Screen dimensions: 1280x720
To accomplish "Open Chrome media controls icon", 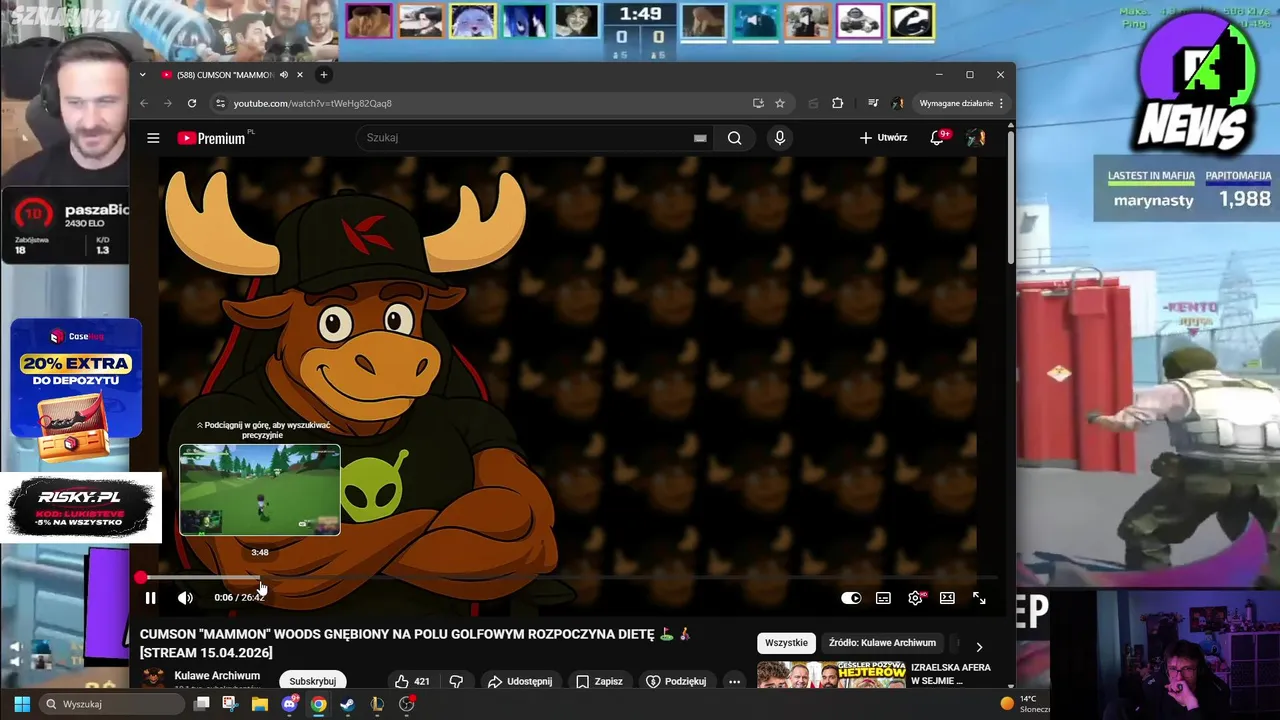I will [x=873, y=103].
